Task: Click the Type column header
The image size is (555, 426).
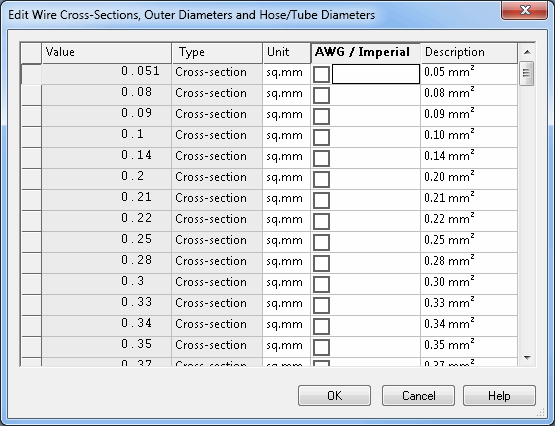Action: pyautogui.click(x=217, y=53)
